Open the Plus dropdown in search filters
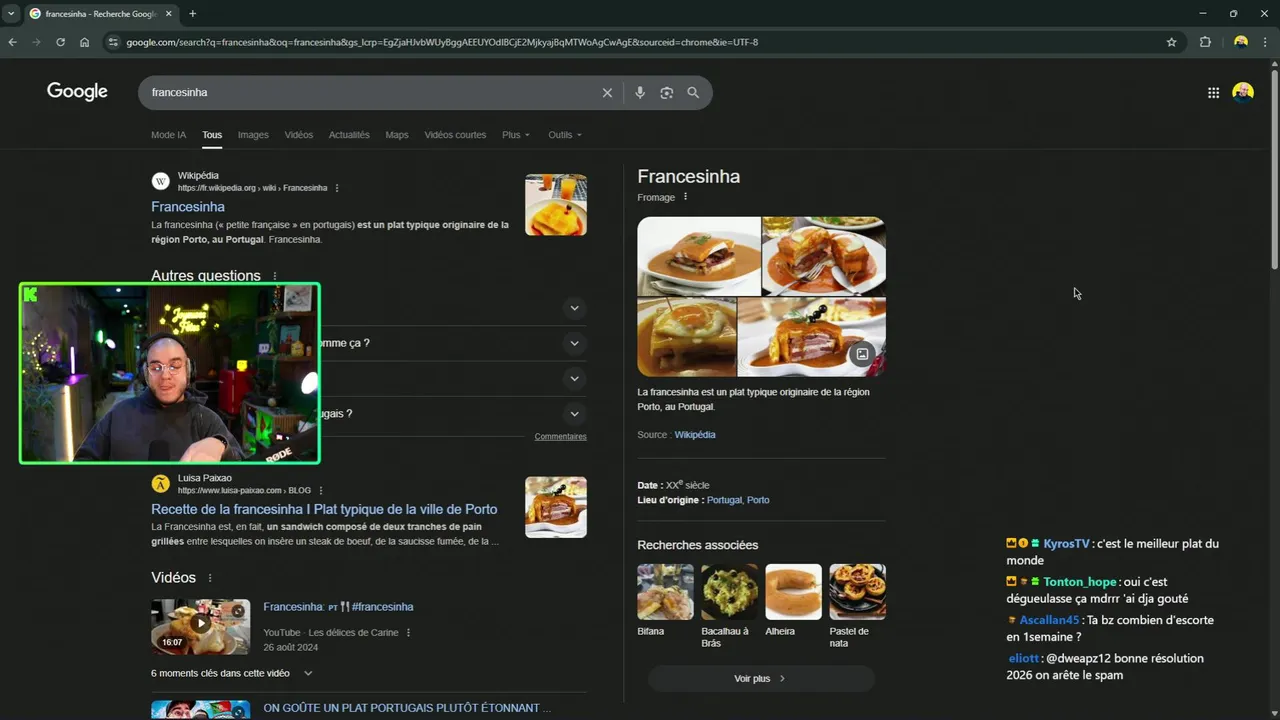This screenshot has width=1280, height=720. coord(516,135)
